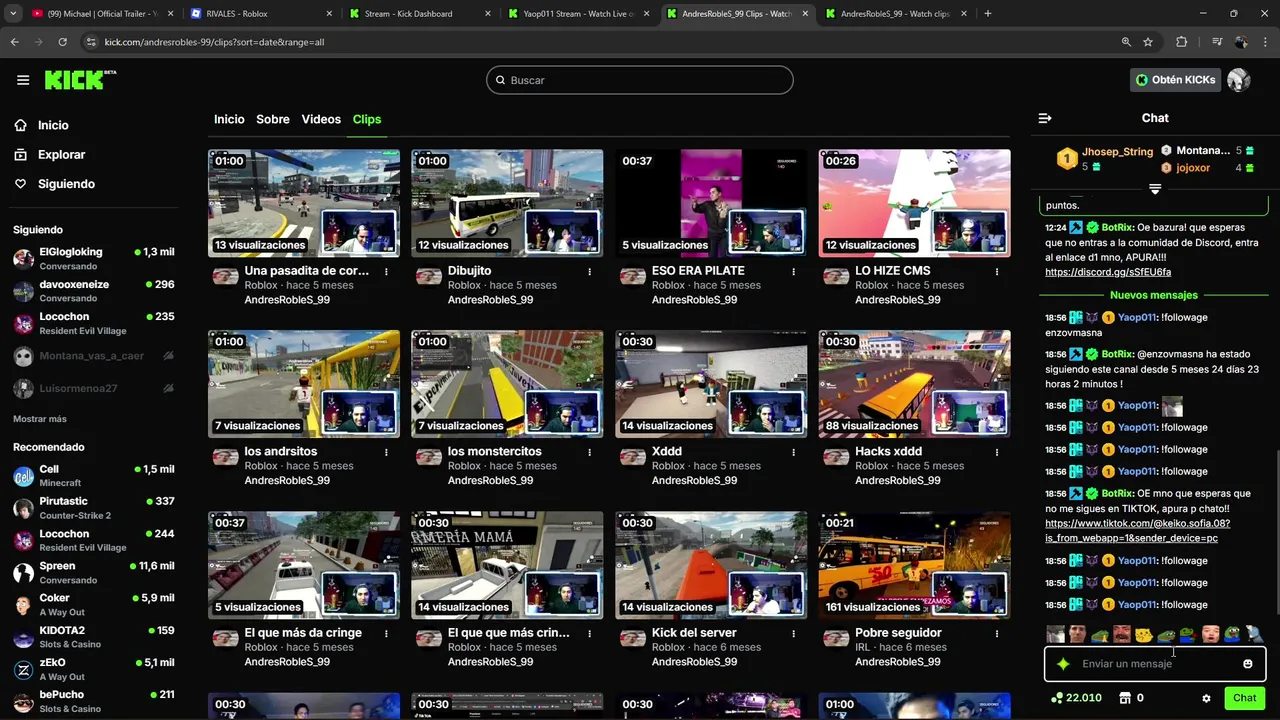
Task: Open Locochon Resident Evil Village in Siguiendo
Action: pyautogui.click(x=94, y=323)
